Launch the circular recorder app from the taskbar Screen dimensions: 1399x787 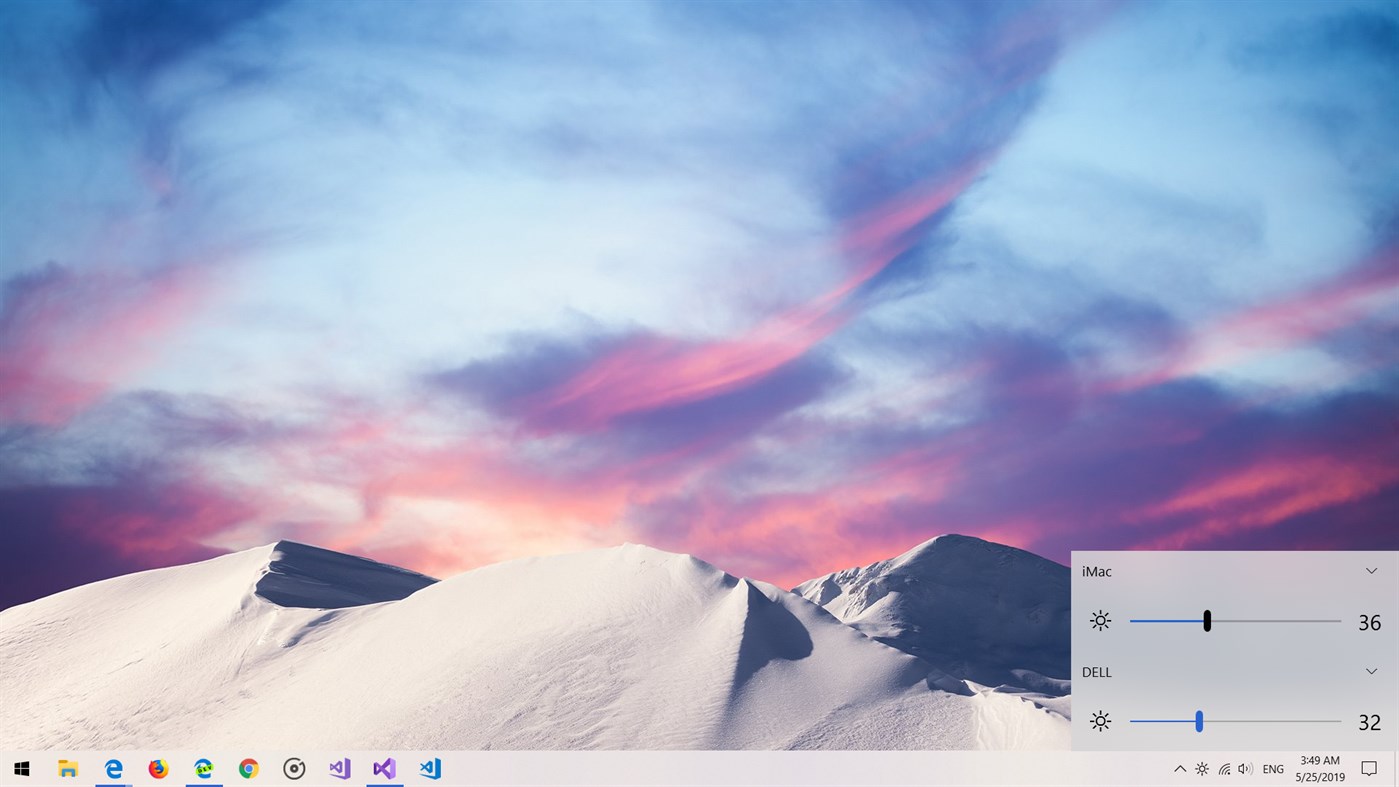(x=294, y=768)
